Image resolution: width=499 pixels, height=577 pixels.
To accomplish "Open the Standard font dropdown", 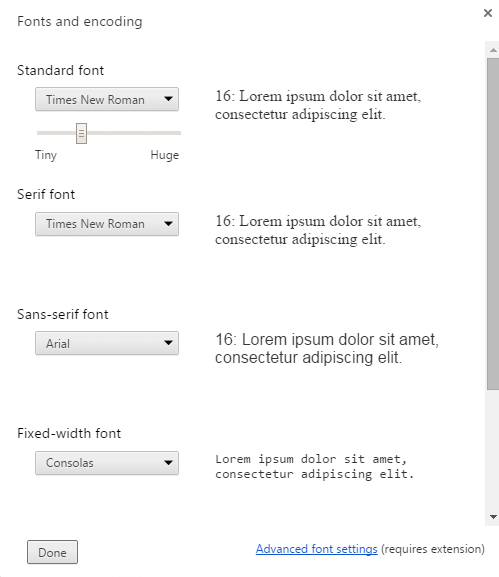I will tap(107, 99).
